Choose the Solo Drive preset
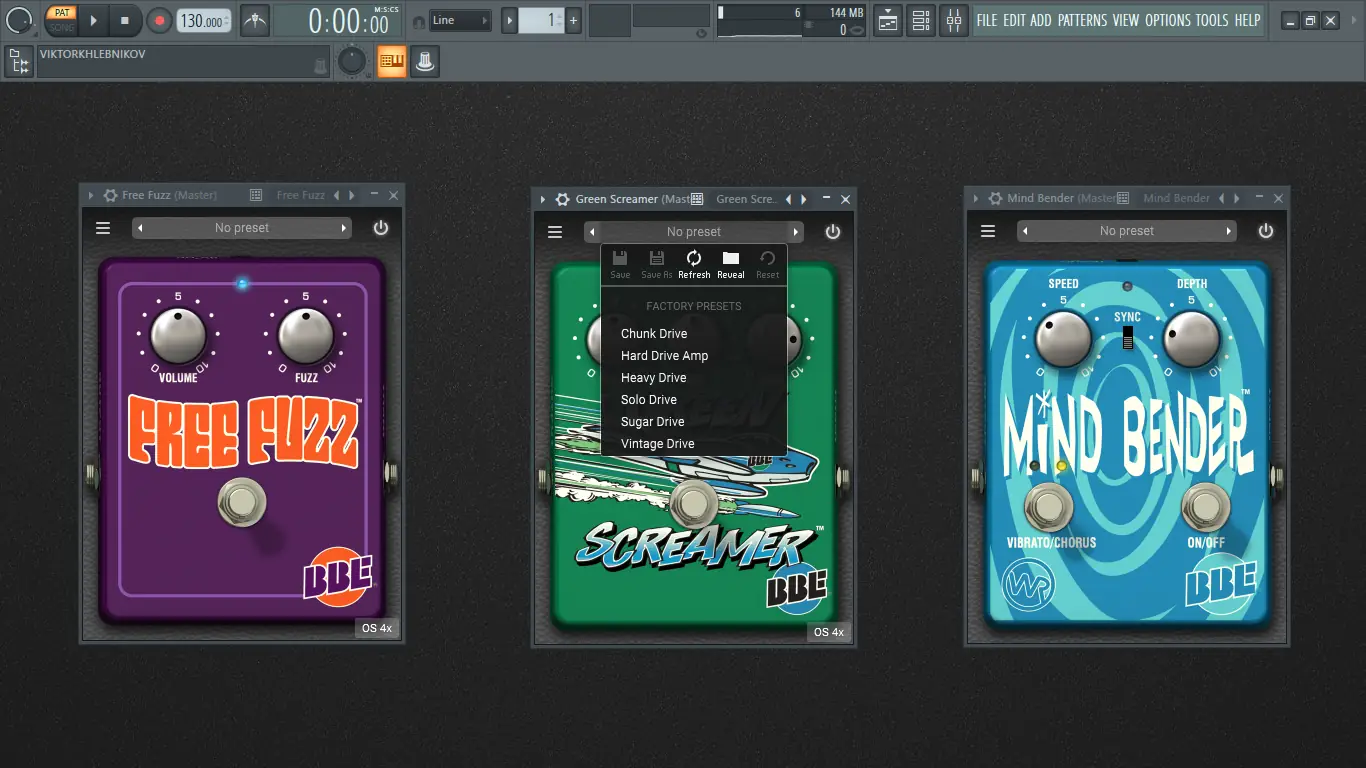The height and width of the screenshot is (768, 1366). tap(649, 400)
